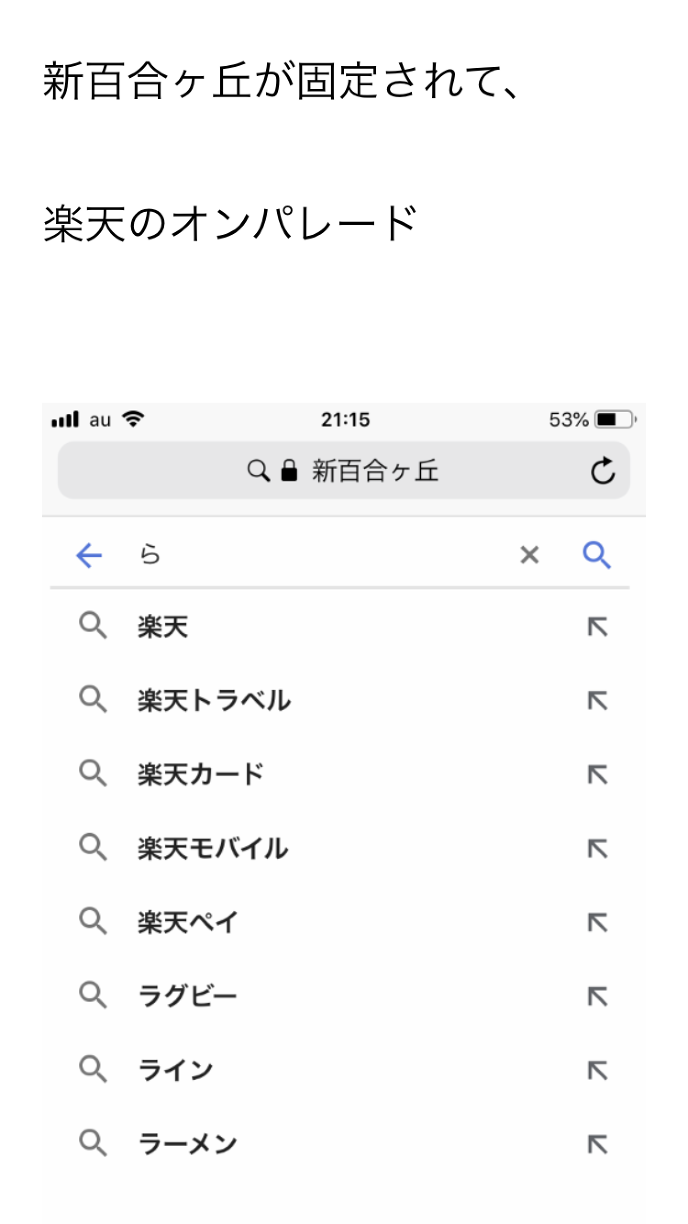Open the 楽天カード suggestion
The height and width of the screenshot is (1224, 688).
(x=201, y=775)
